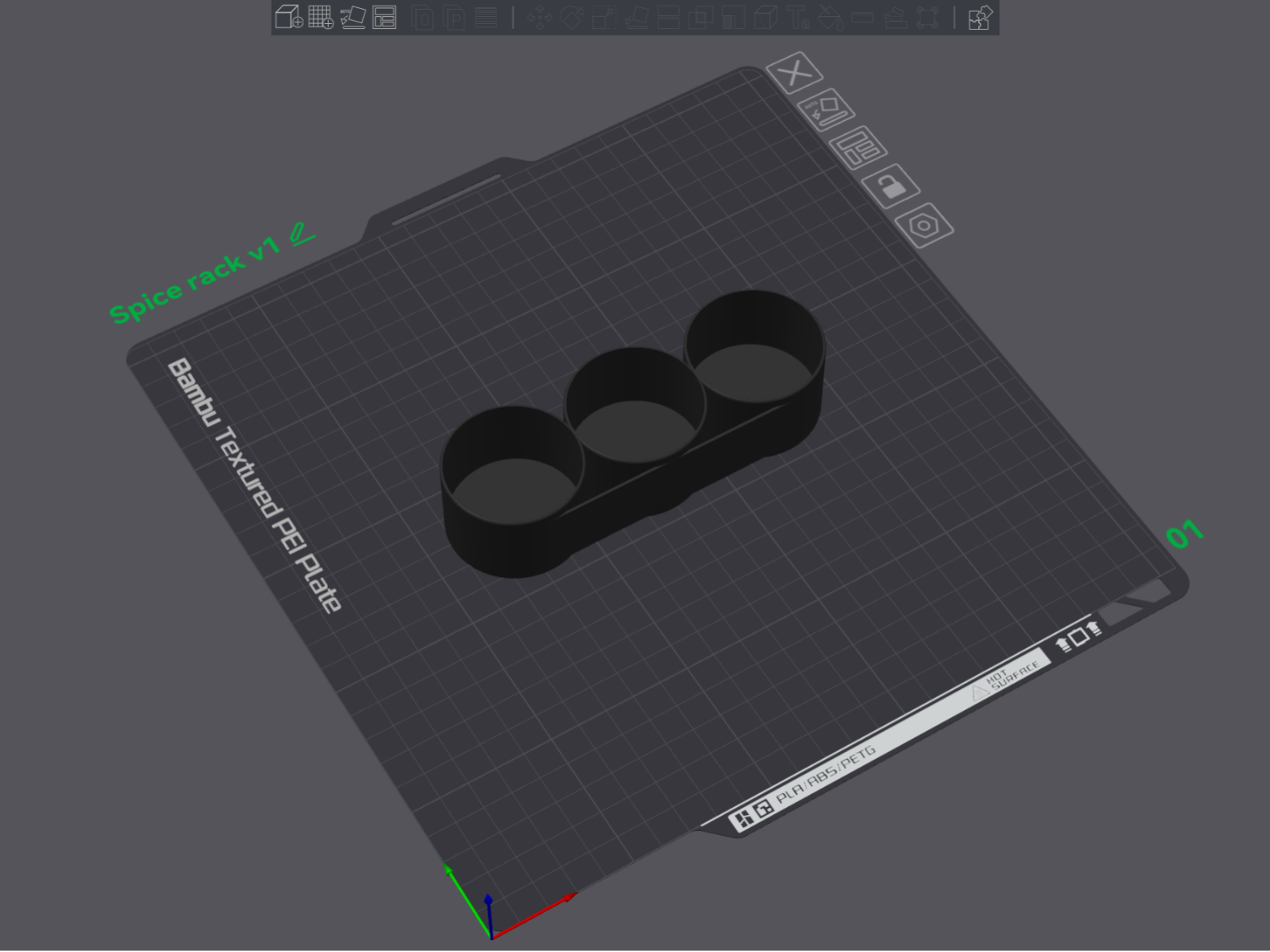Add a new plate with grid-plus icon

tap(321, 17)
